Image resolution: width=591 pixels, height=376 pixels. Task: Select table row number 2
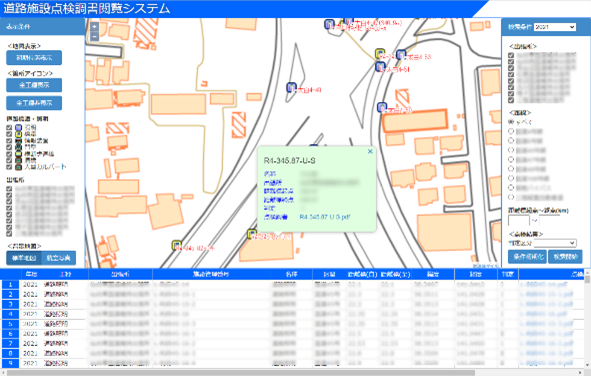point(10,295)
